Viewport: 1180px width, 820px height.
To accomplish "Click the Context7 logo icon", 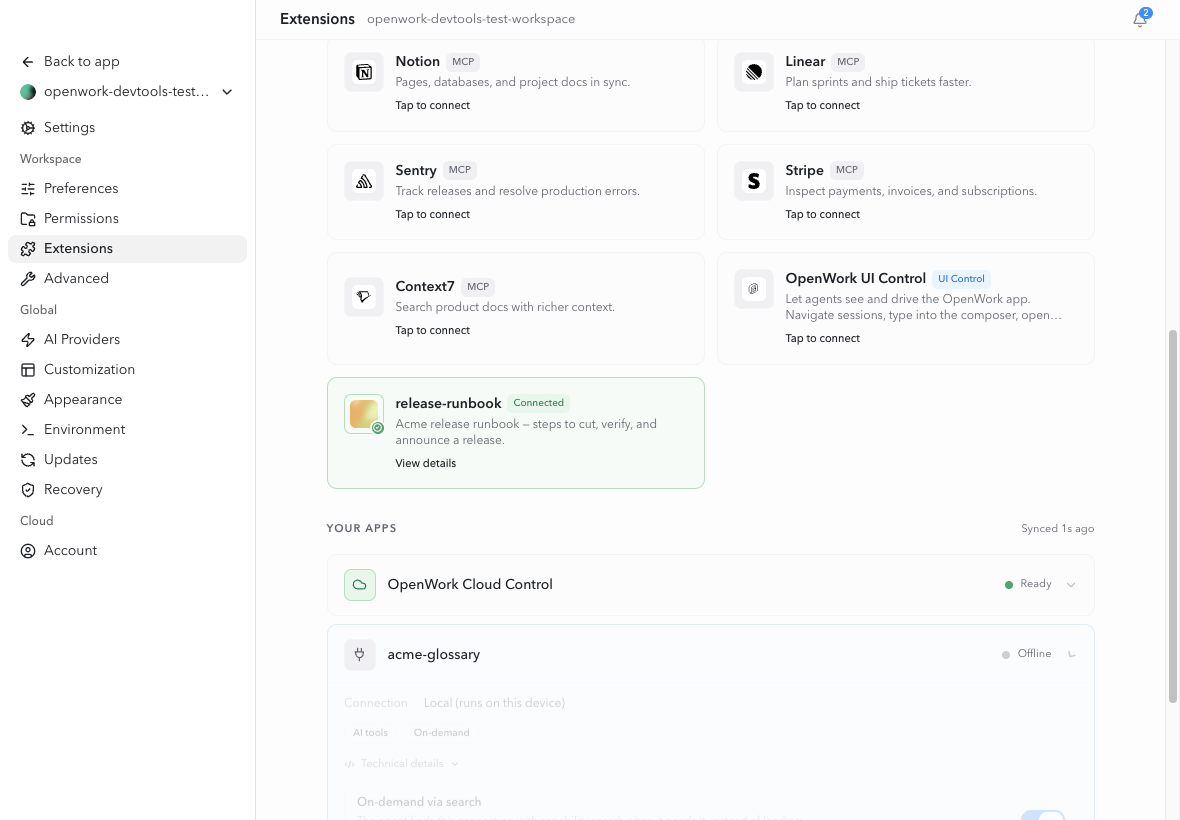I will [364, 297].
